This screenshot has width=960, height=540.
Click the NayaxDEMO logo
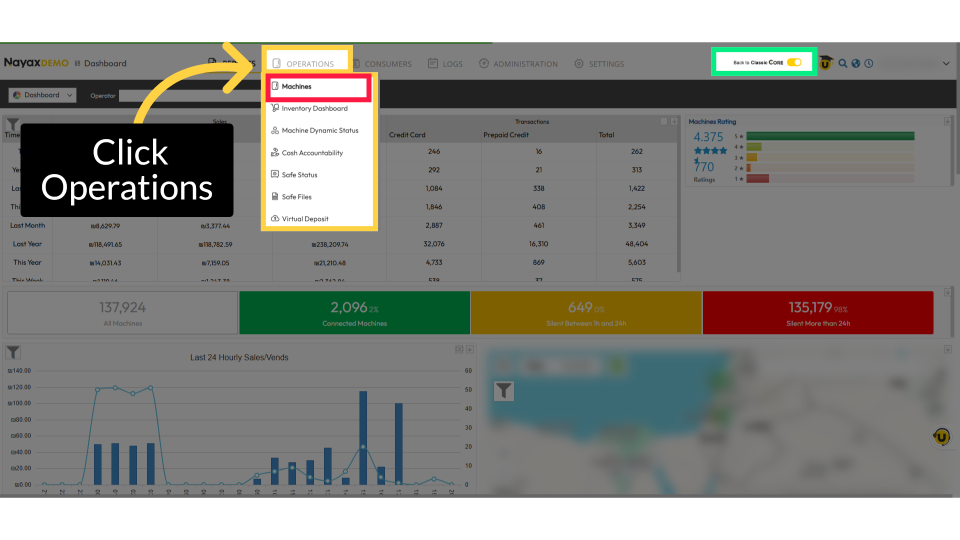36,63
